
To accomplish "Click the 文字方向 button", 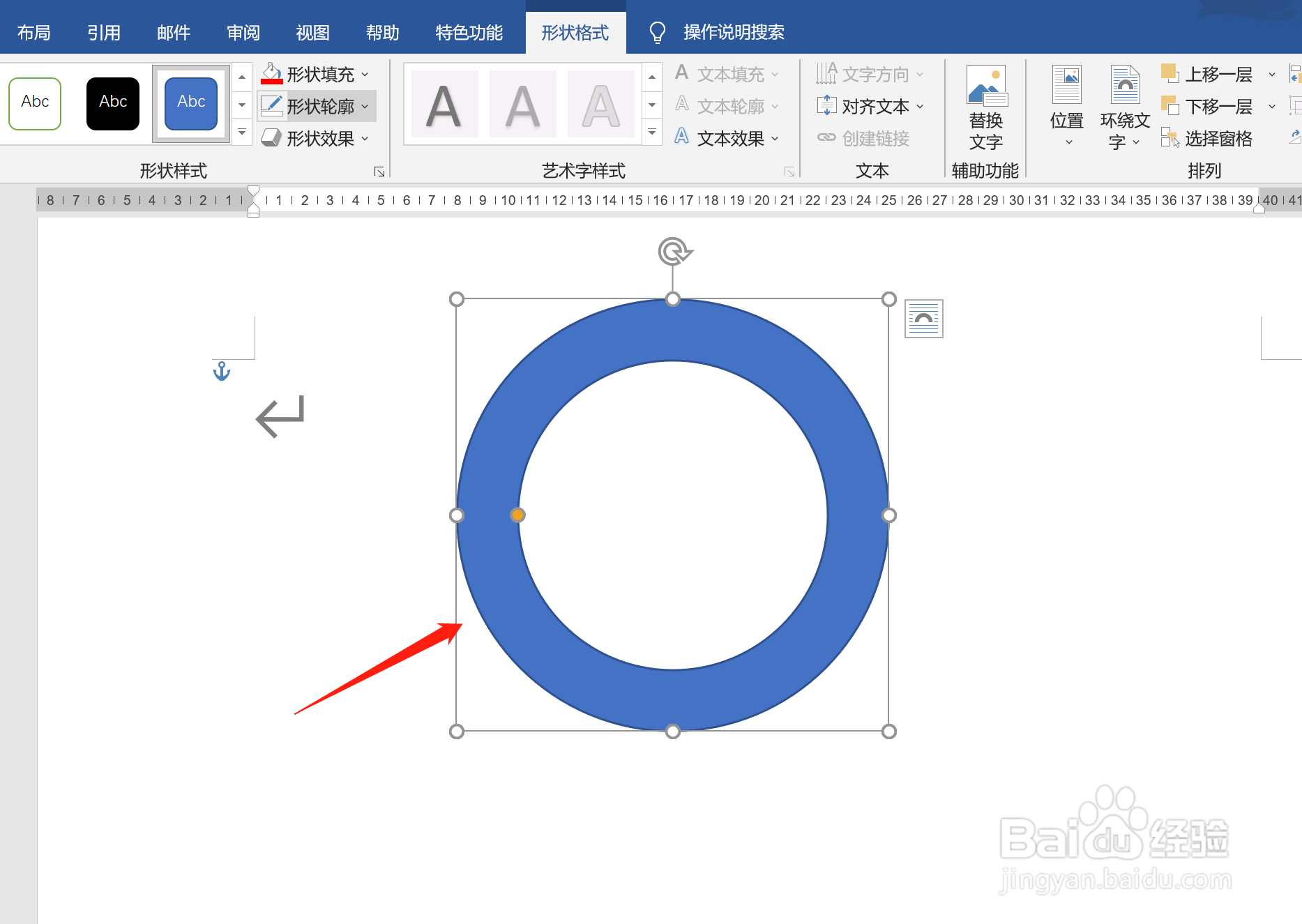I will pos(870,74).
